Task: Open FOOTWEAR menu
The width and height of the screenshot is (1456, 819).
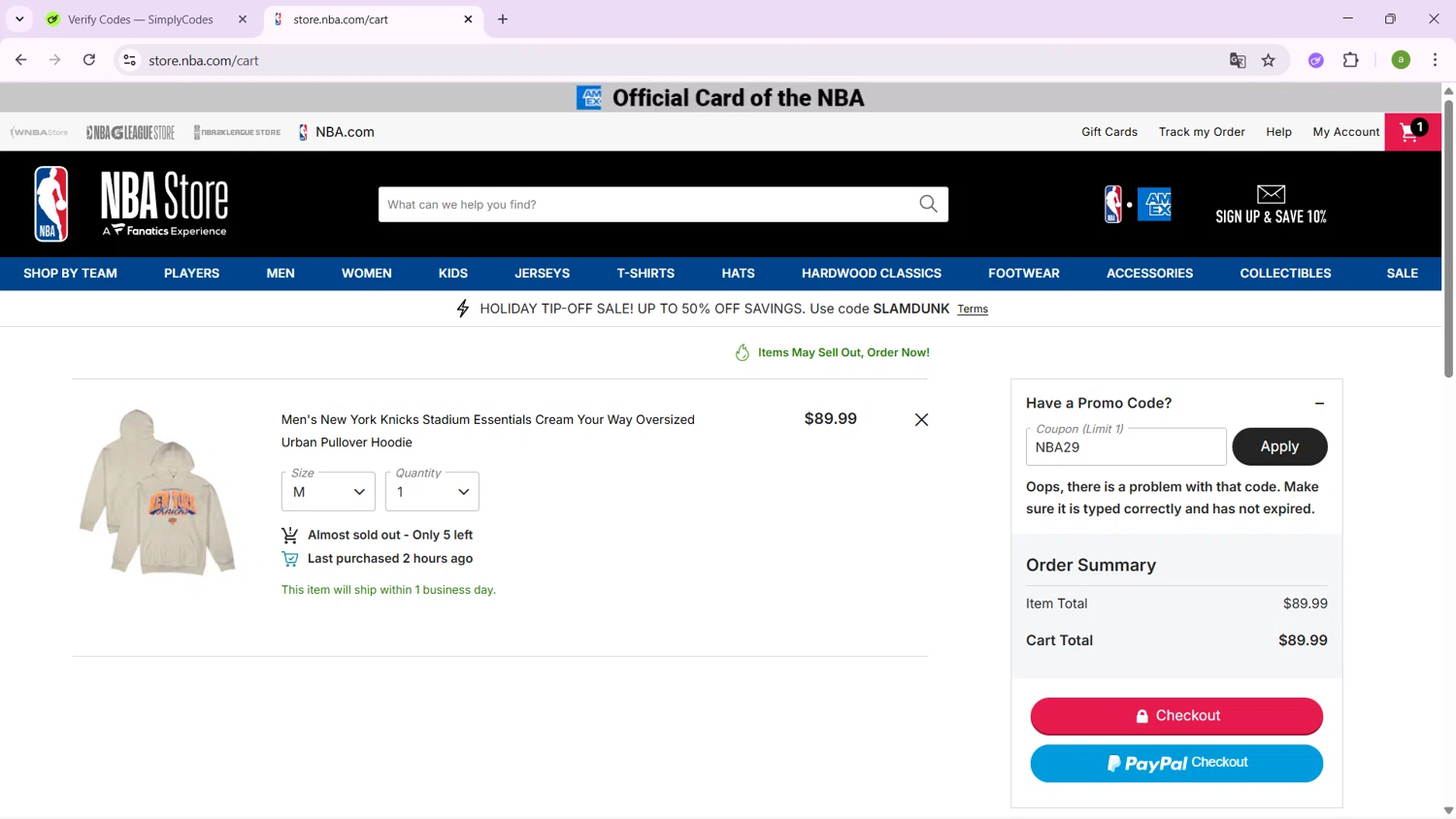Action: coord(1023,274)
